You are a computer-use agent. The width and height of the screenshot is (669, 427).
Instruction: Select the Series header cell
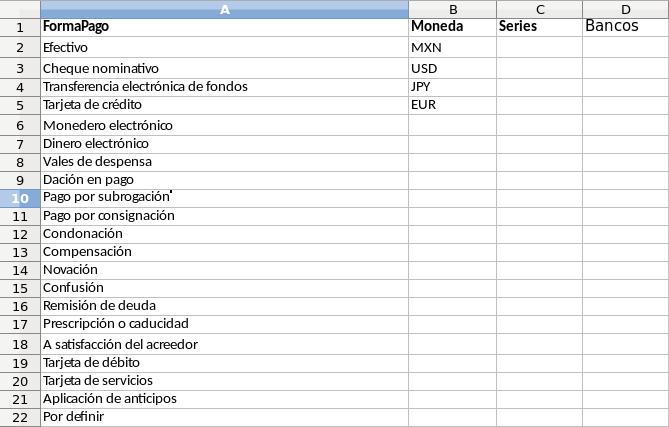(x=538, y=27)
